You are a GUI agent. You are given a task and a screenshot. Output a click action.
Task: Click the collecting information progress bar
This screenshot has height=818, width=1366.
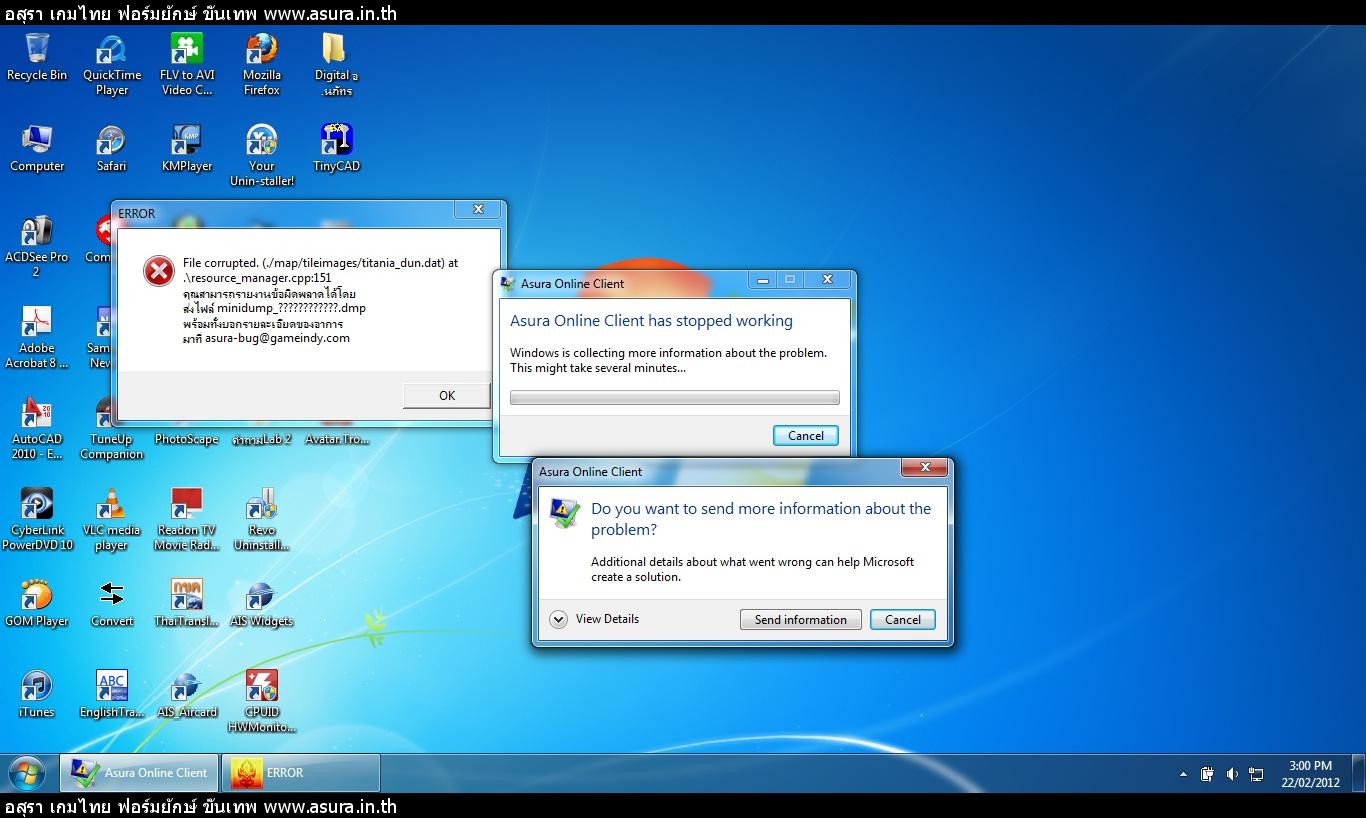pos(675,398)
